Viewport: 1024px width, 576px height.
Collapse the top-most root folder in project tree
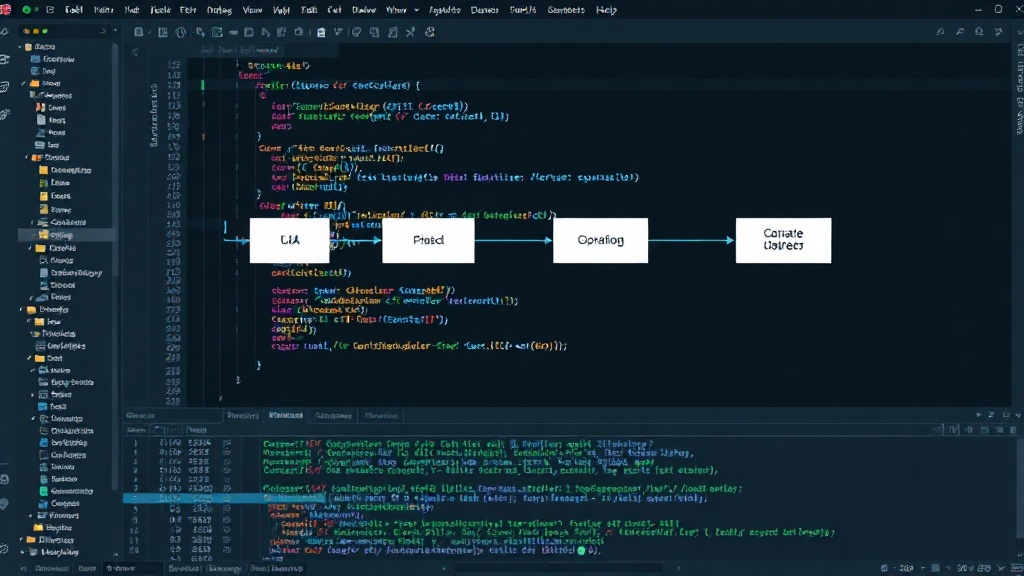coord(21,47)
